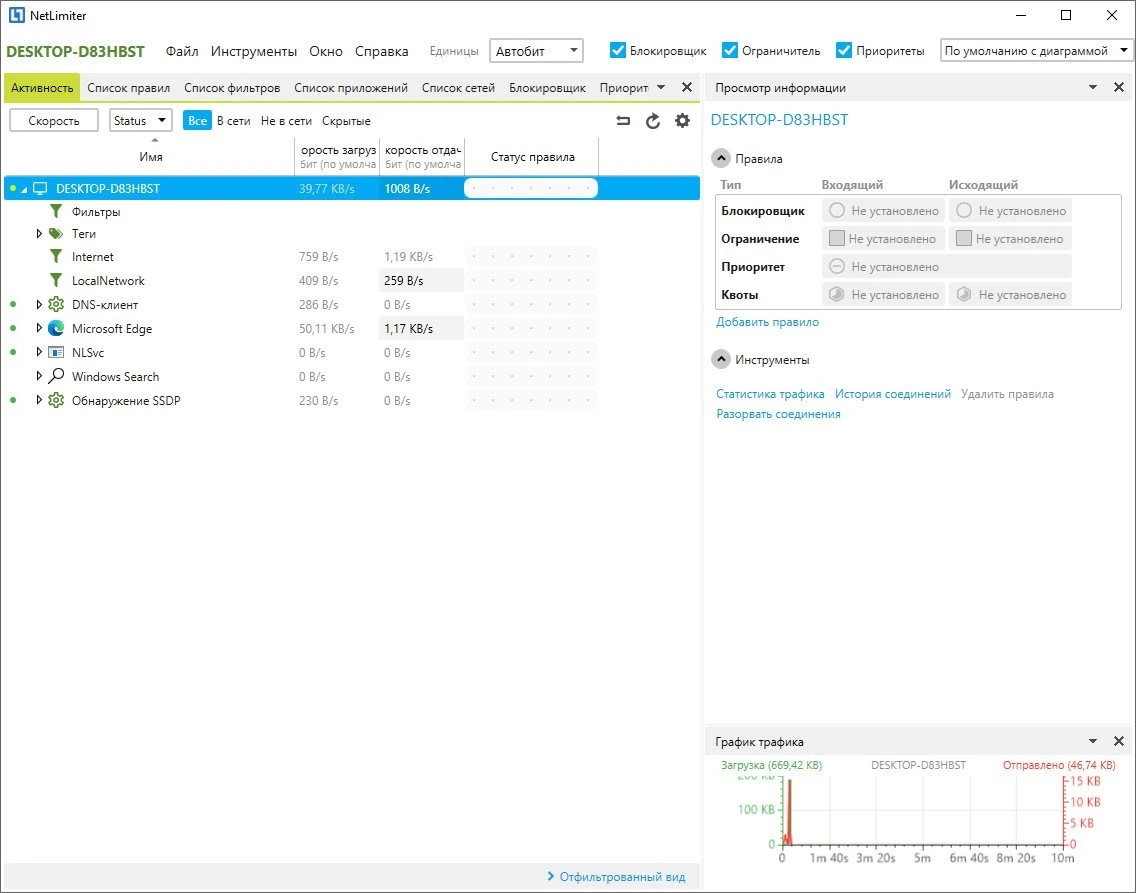Open the Справка menu
This screenshot has height=893, width=1136.
coord(381,51)
